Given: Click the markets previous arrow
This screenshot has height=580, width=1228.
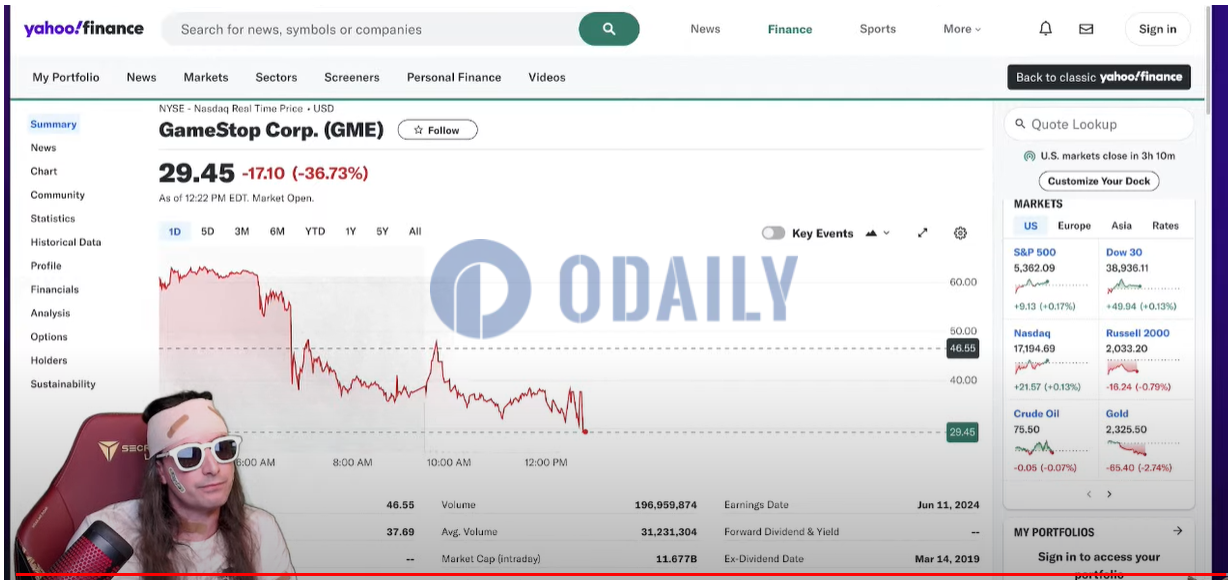Looking at the screenshot, I should [1089, 494].
